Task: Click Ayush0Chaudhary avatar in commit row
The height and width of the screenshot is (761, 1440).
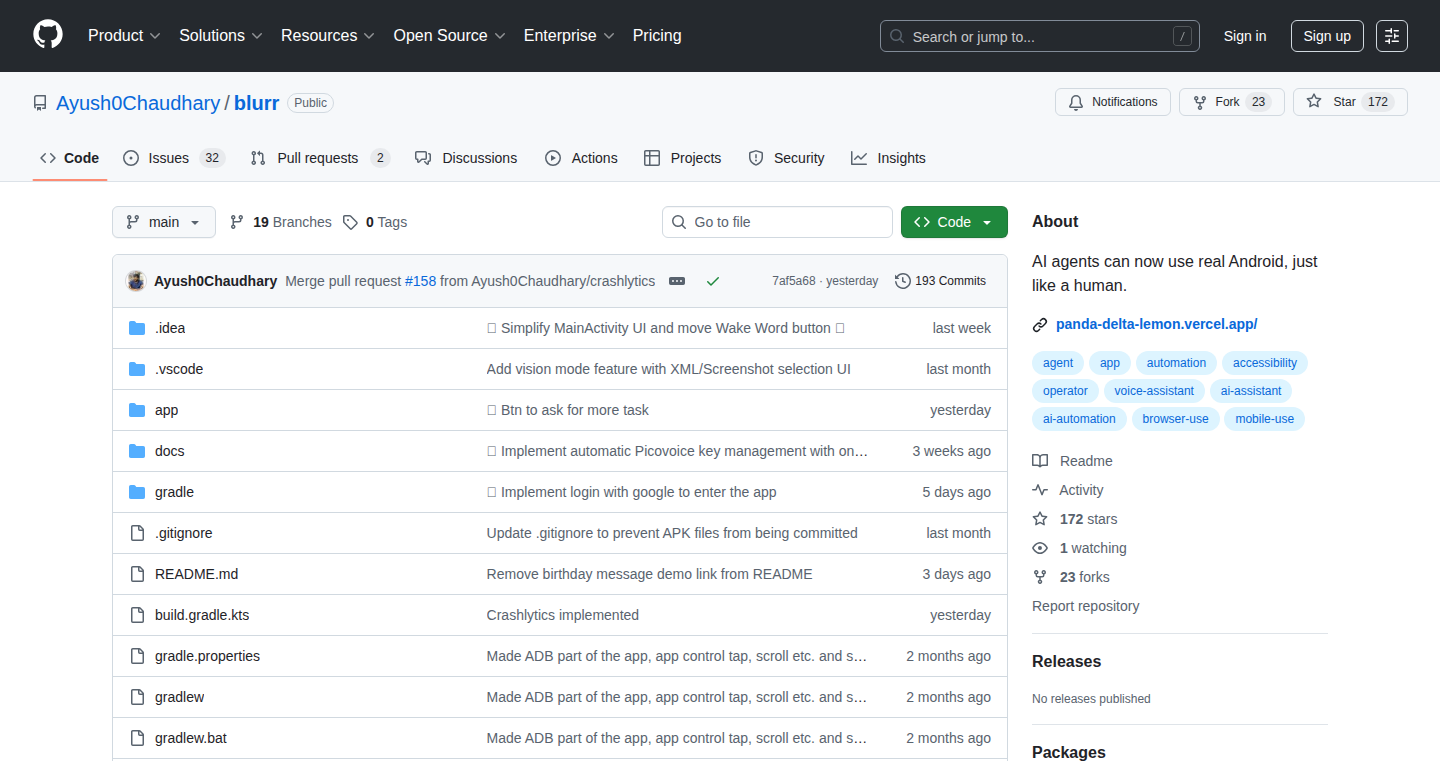Action: click(x=136, y=281)
